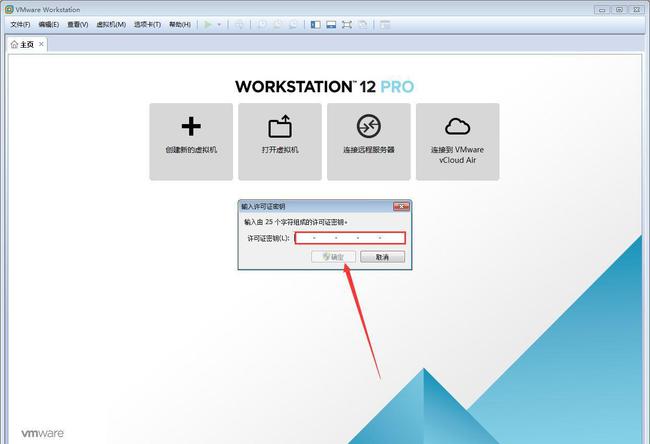Open the 帮助(H) menu

(179, 24)
